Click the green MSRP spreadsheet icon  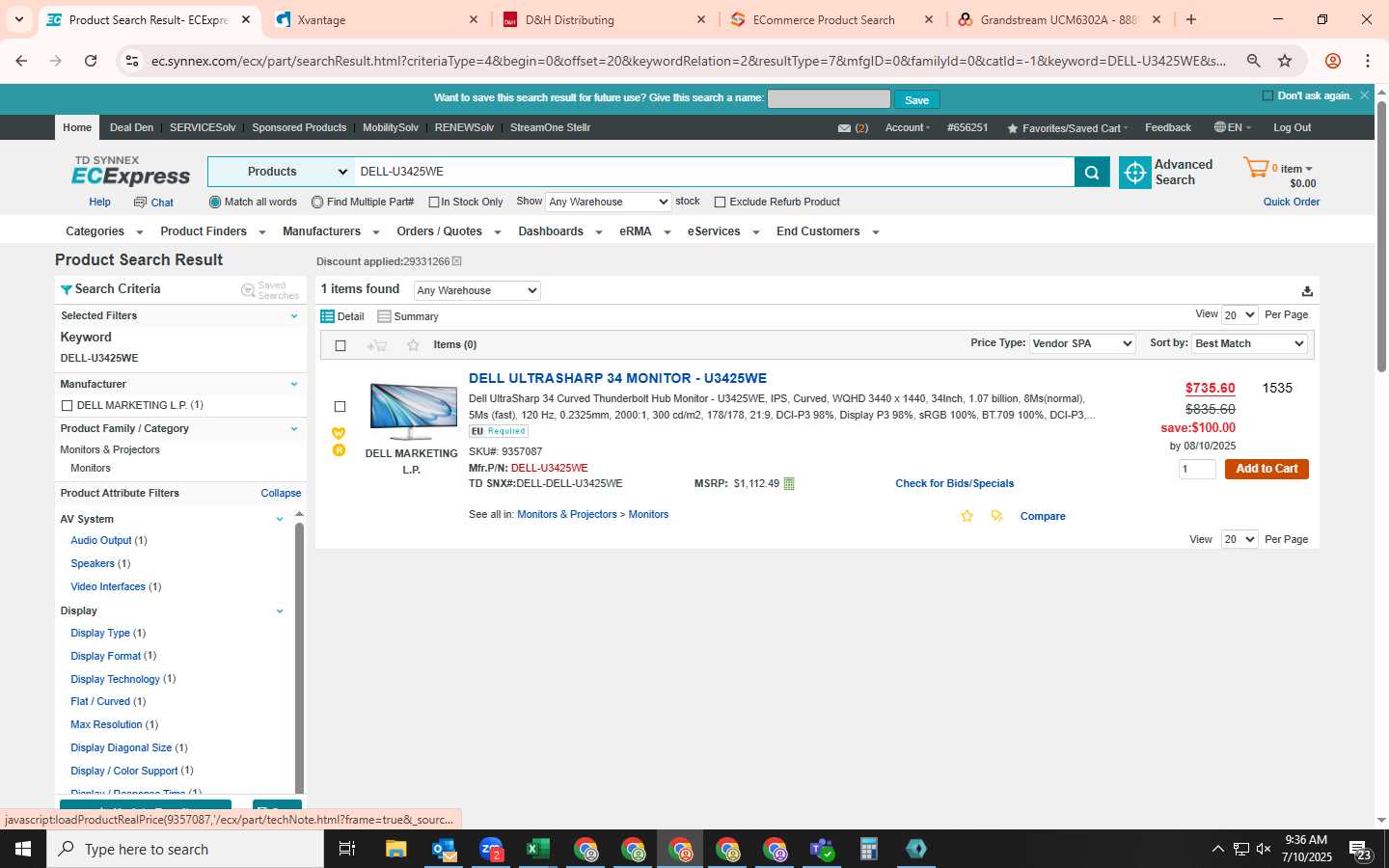(788, 484)
